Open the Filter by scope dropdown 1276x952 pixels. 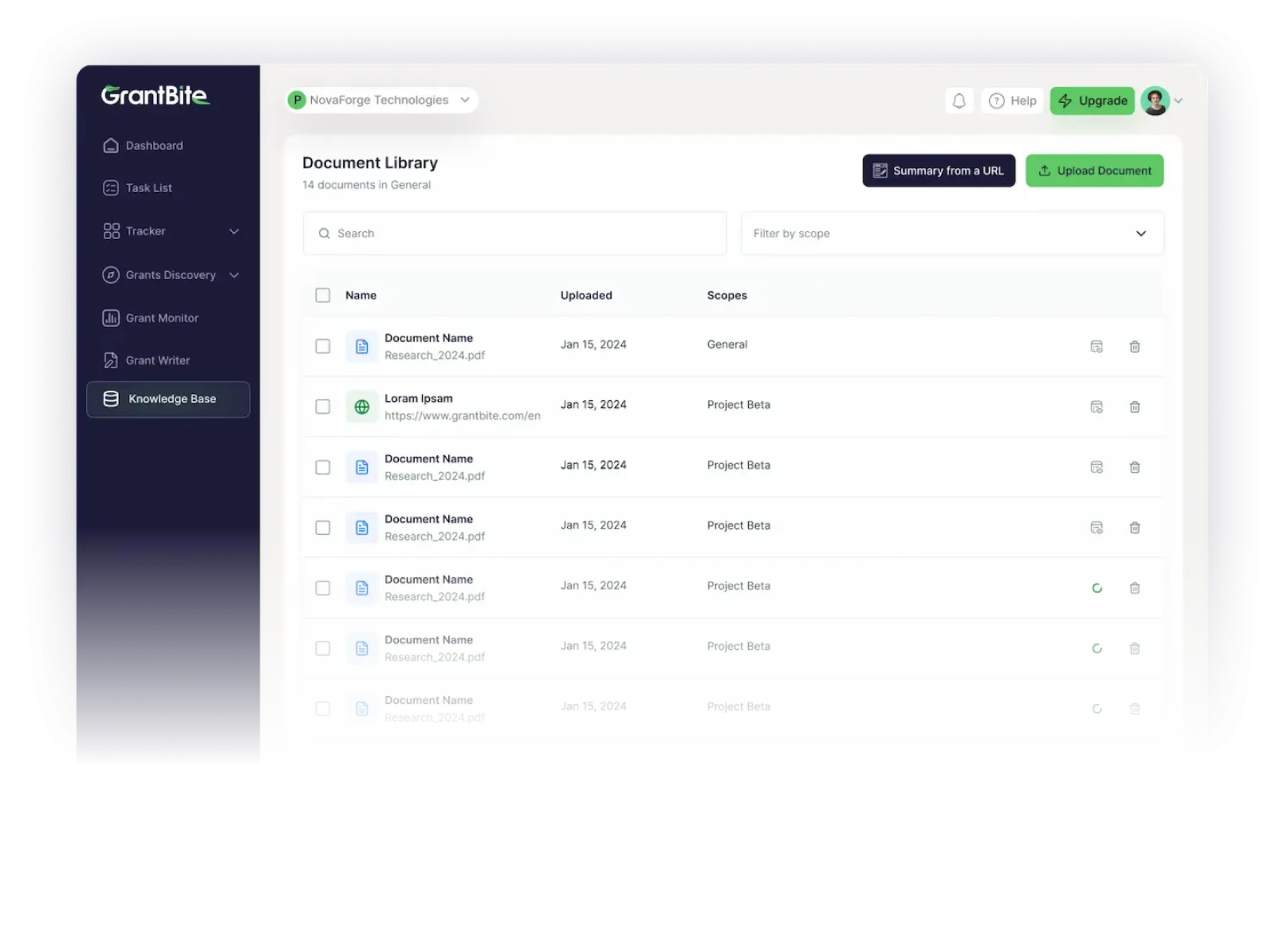click(x=952, y=233)
